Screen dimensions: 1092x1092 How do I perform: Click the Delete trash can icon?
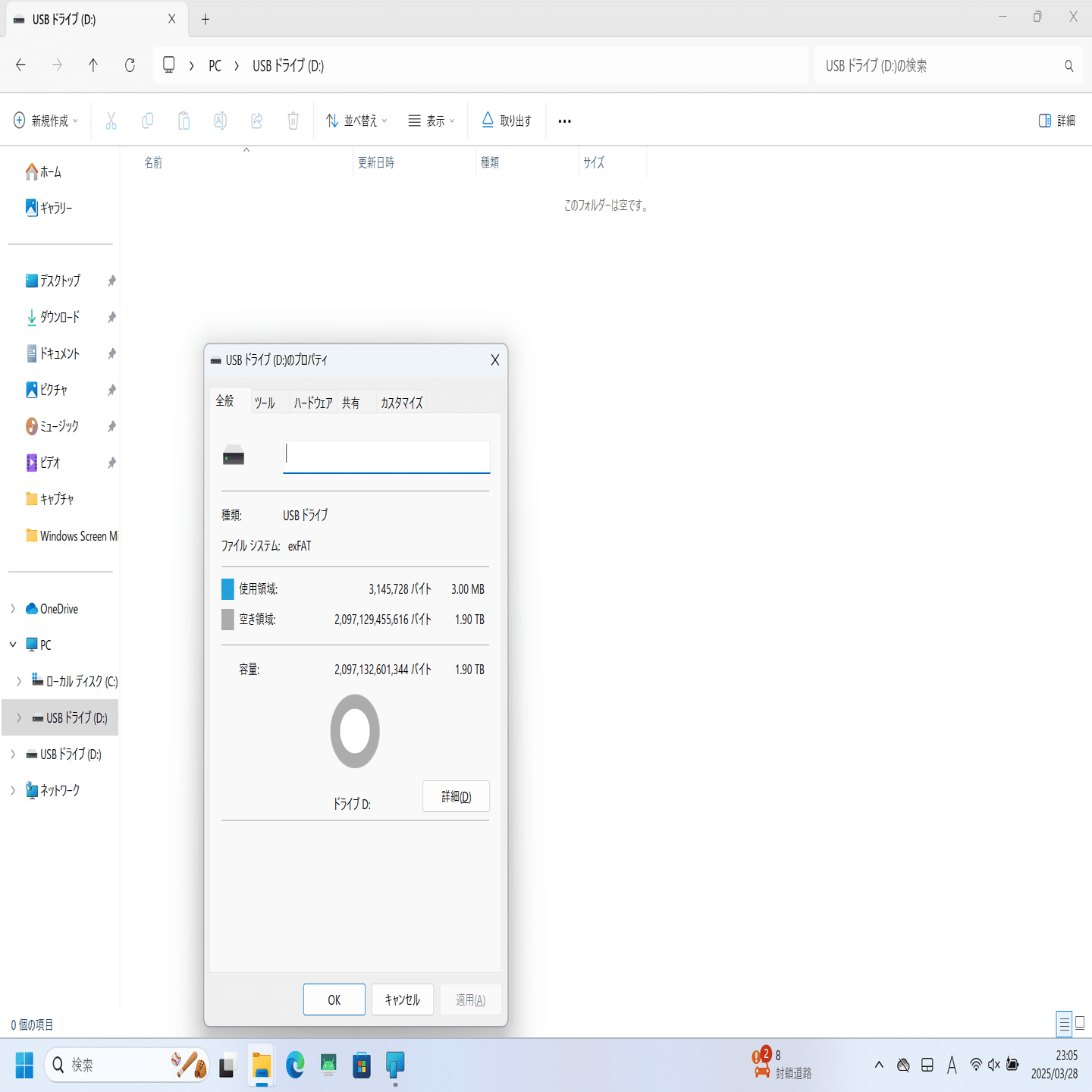point(293,121)
